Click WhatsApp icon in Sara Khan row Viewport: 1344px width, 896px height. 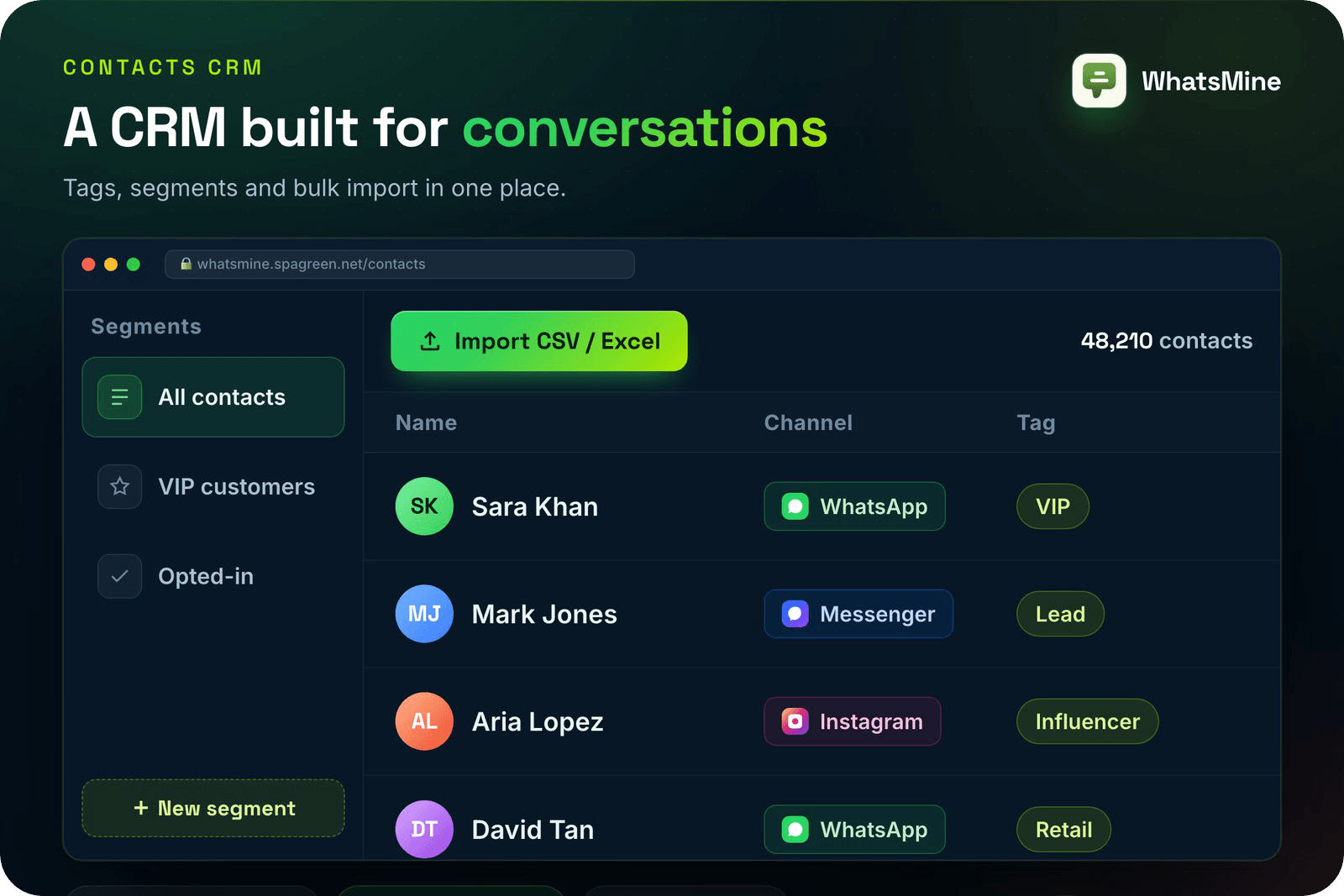(795, 506)
